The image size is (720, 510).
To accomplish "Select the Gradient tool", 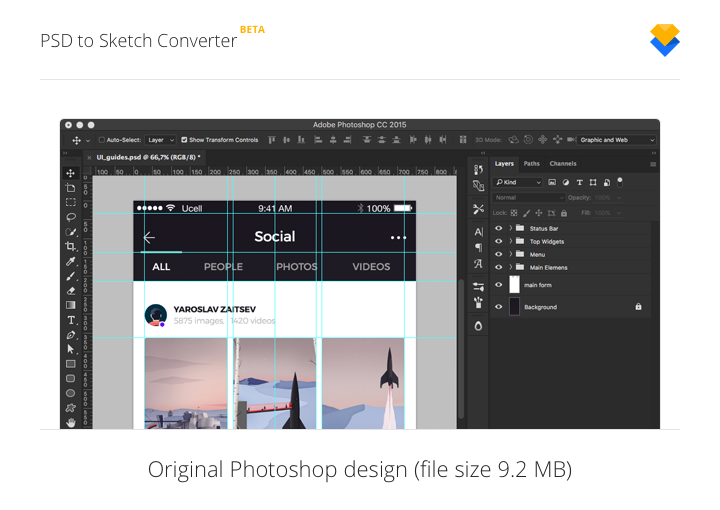I will [70, 305].
